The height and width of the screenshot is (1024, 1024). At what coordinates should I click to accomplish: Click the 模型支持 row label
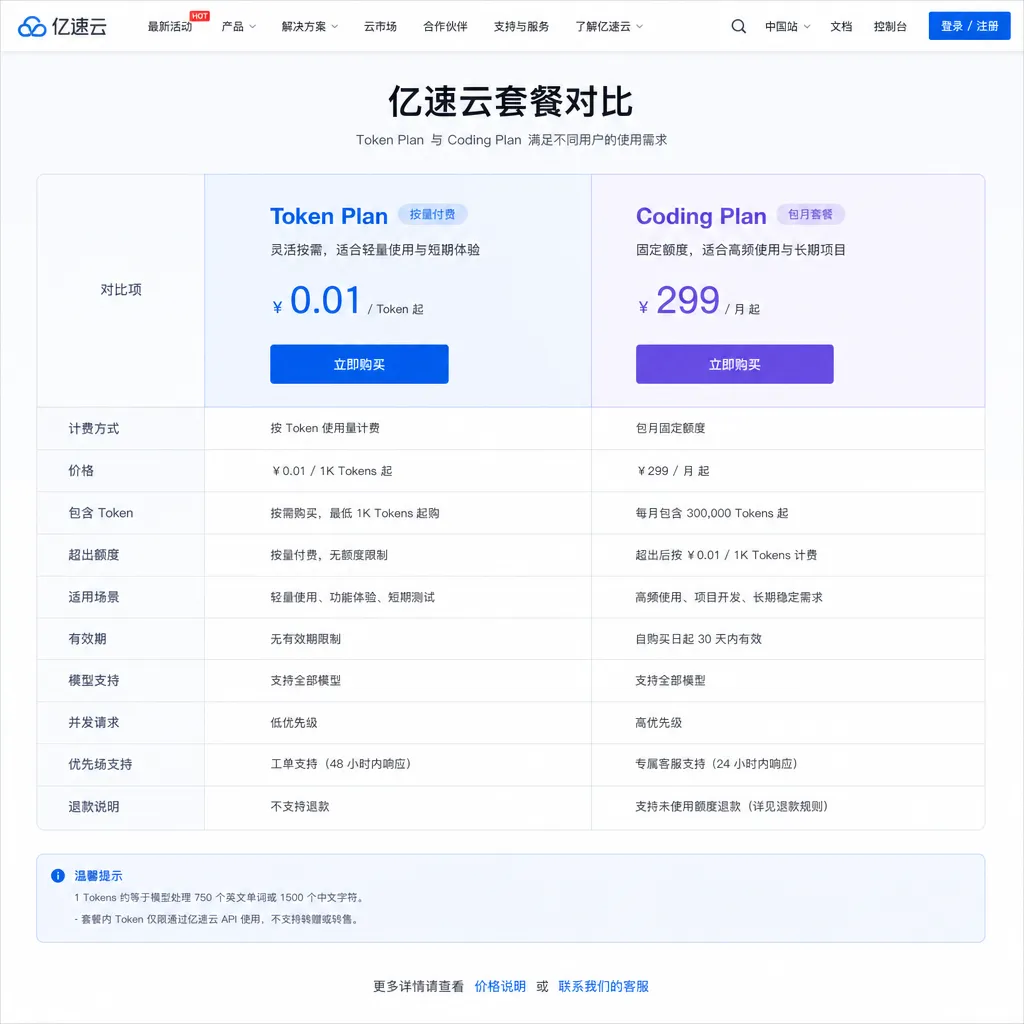click(x=93, y=680)
